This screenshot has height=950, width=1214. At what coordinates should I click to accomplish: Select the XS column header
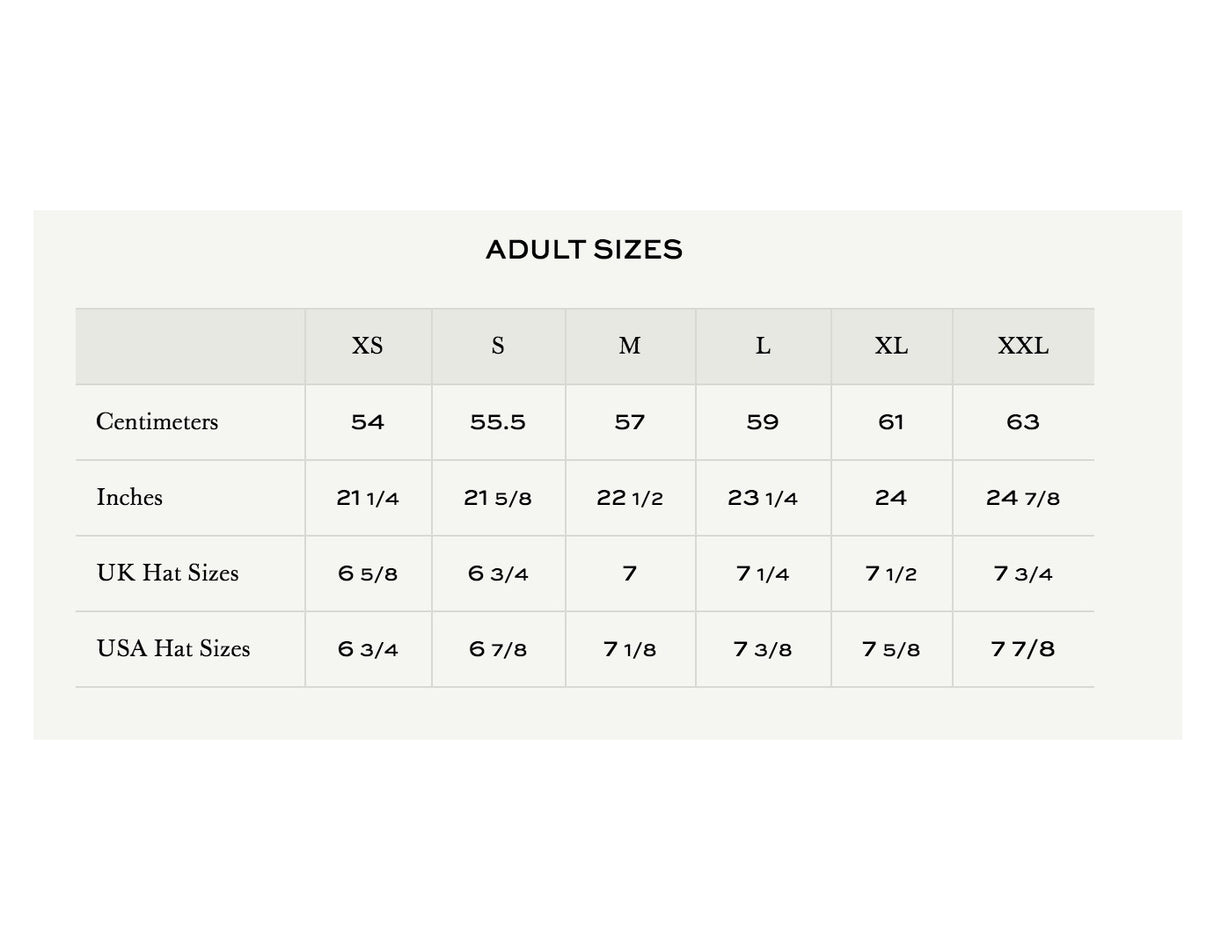[367, 346]
